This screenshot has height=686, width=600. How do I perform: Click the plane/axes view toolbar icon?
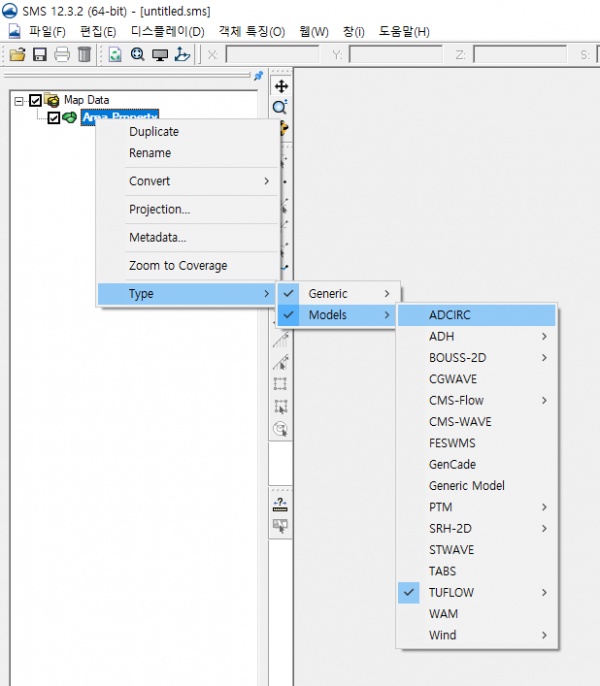182,55
